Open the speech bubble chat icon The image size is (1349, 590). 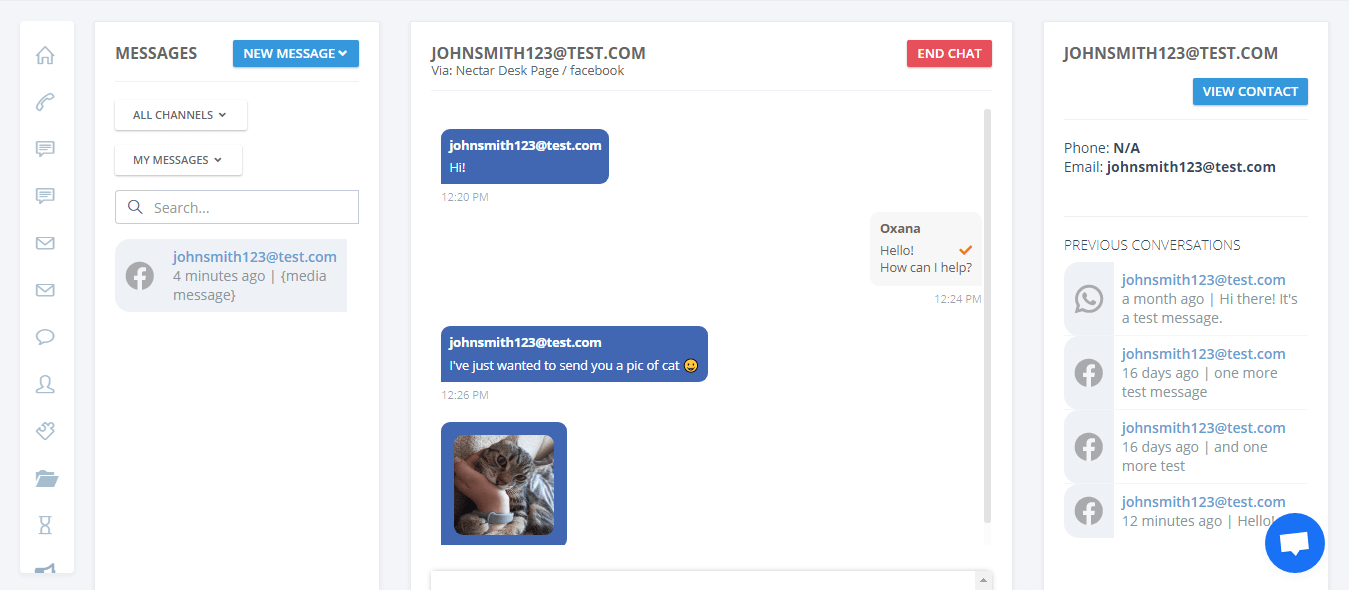[x=45, y=337]
